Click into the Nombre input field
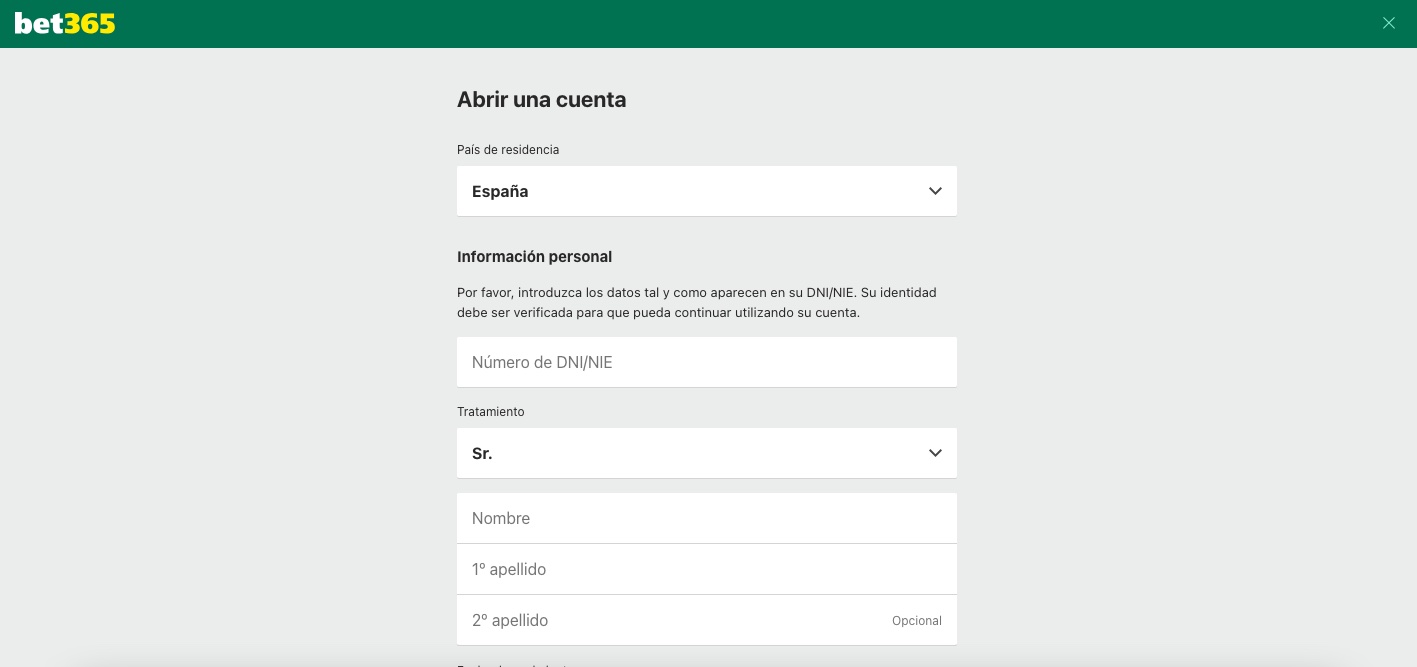The image size is (1417, 667). pos(706,518)
